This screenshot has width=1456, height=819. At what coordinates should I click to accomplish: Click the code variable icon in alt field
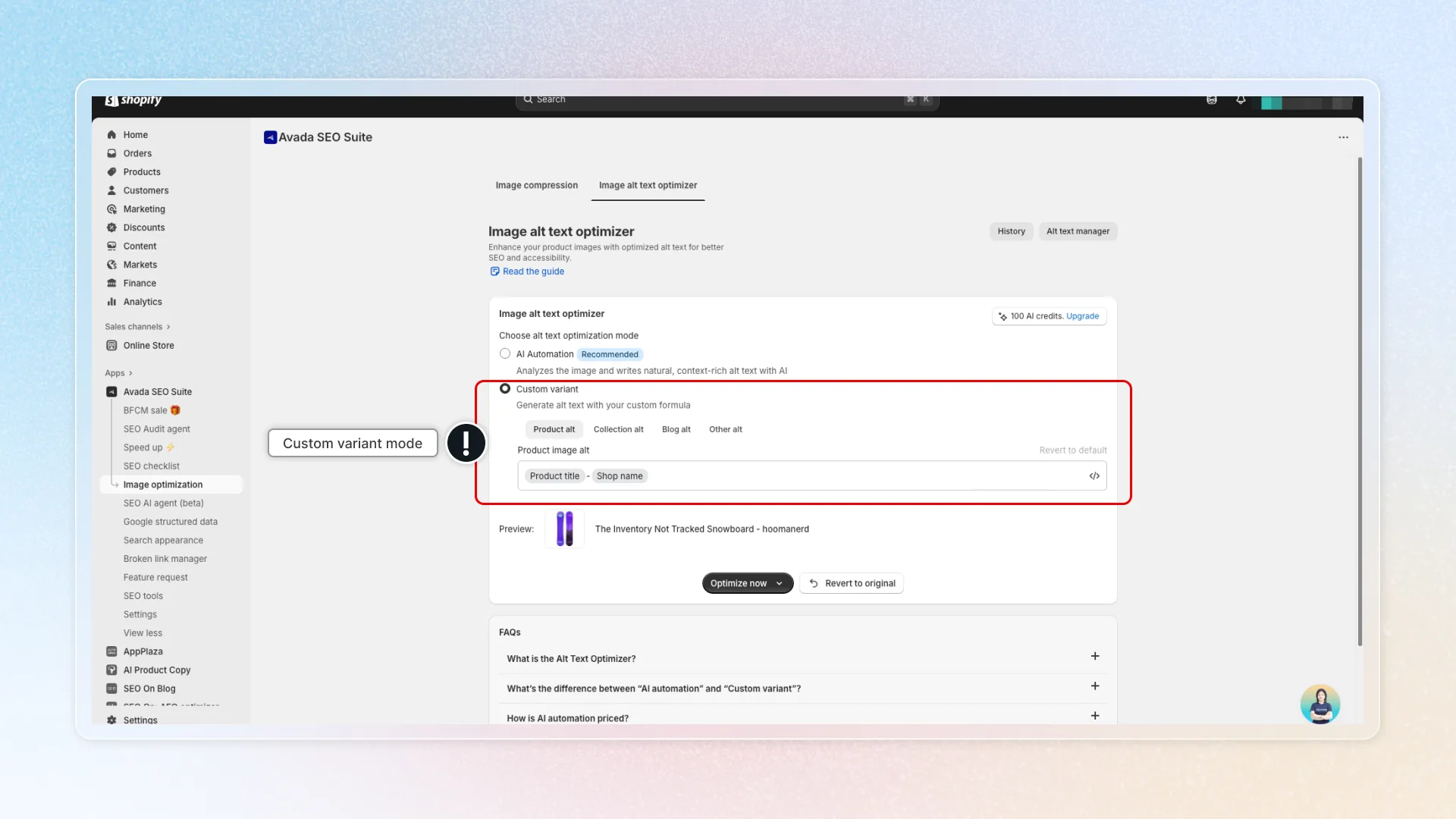click(x=1094, y=476)
